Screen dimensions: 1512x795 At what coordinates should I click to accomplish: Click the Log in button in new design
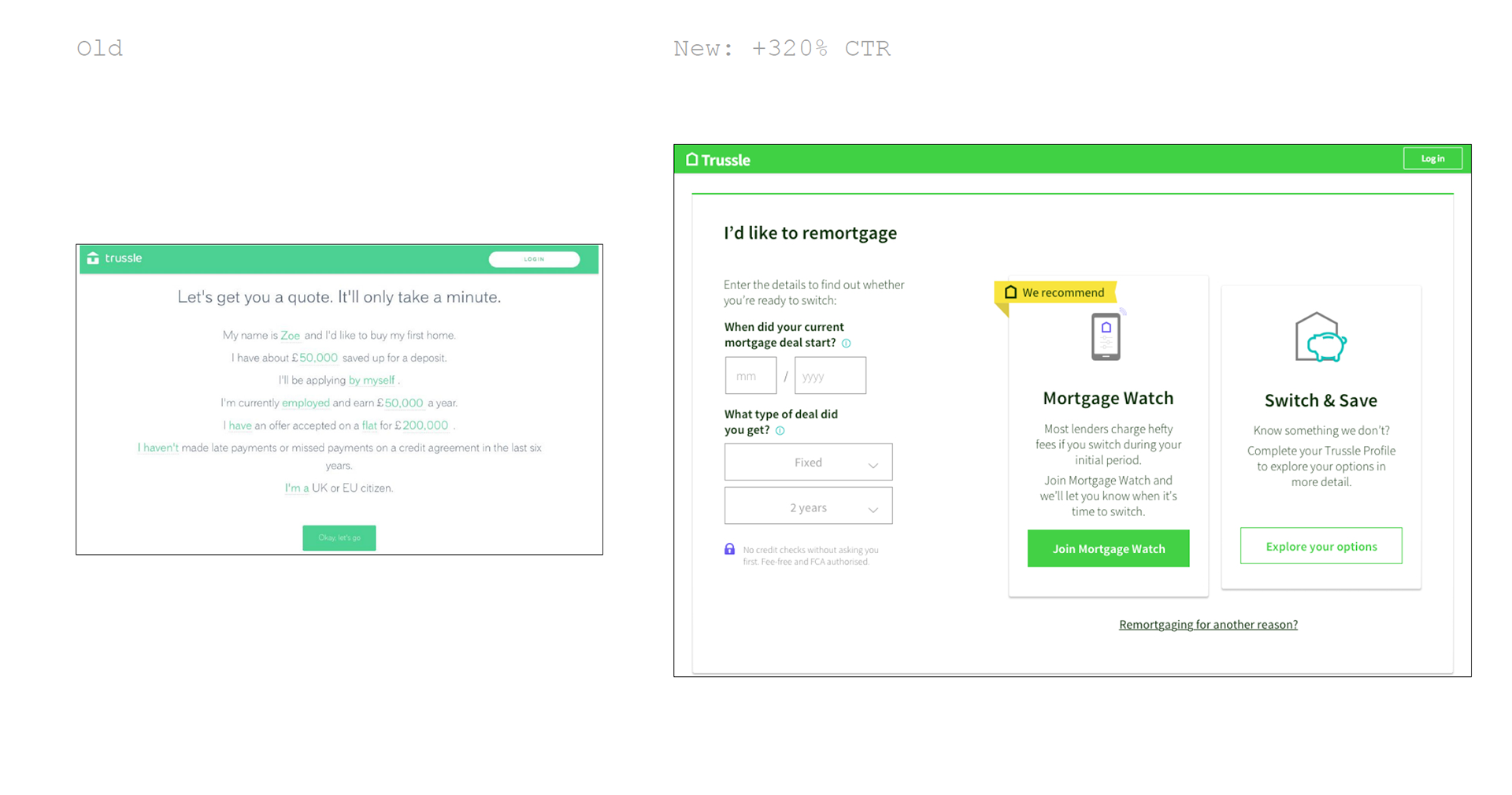[x=1432, y=158]
